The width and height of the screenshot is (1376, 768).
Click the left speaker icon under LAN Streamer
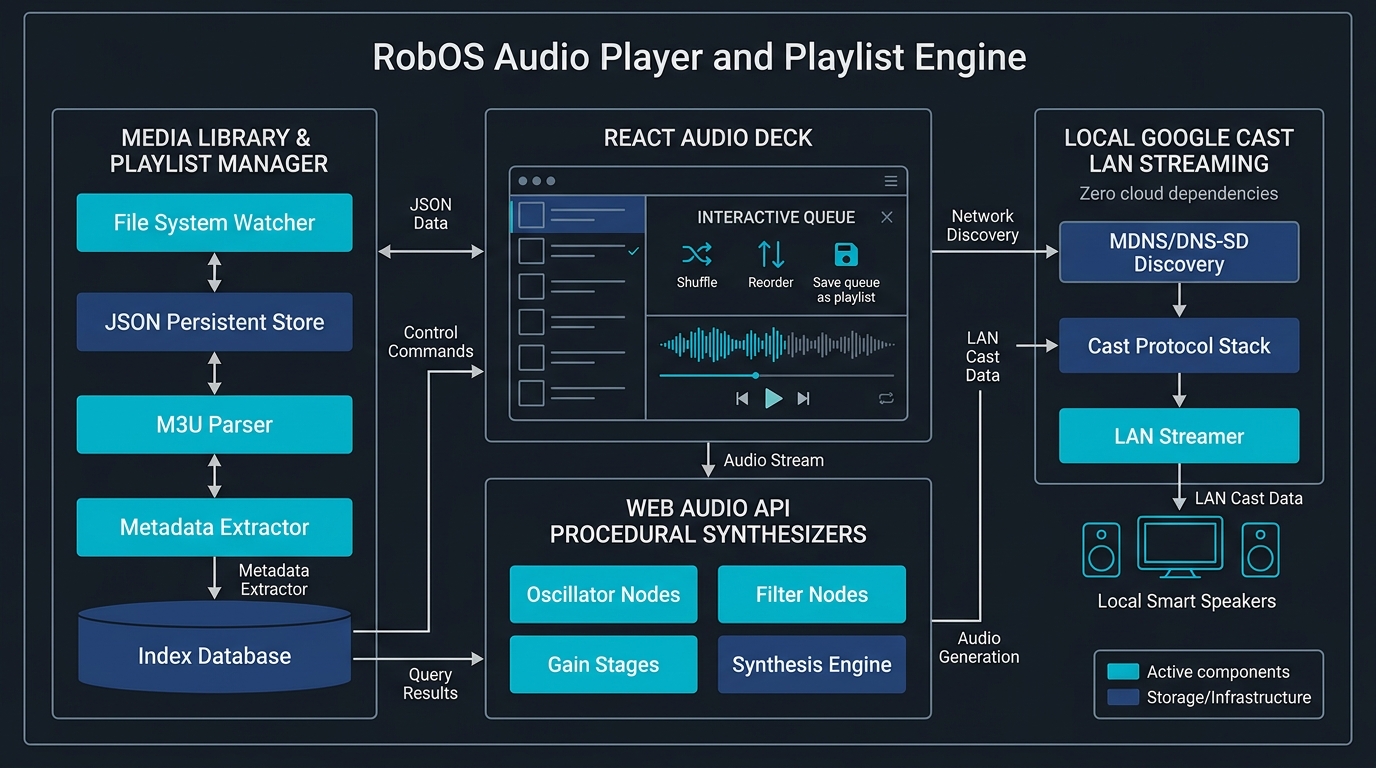tap(1101, 550)
